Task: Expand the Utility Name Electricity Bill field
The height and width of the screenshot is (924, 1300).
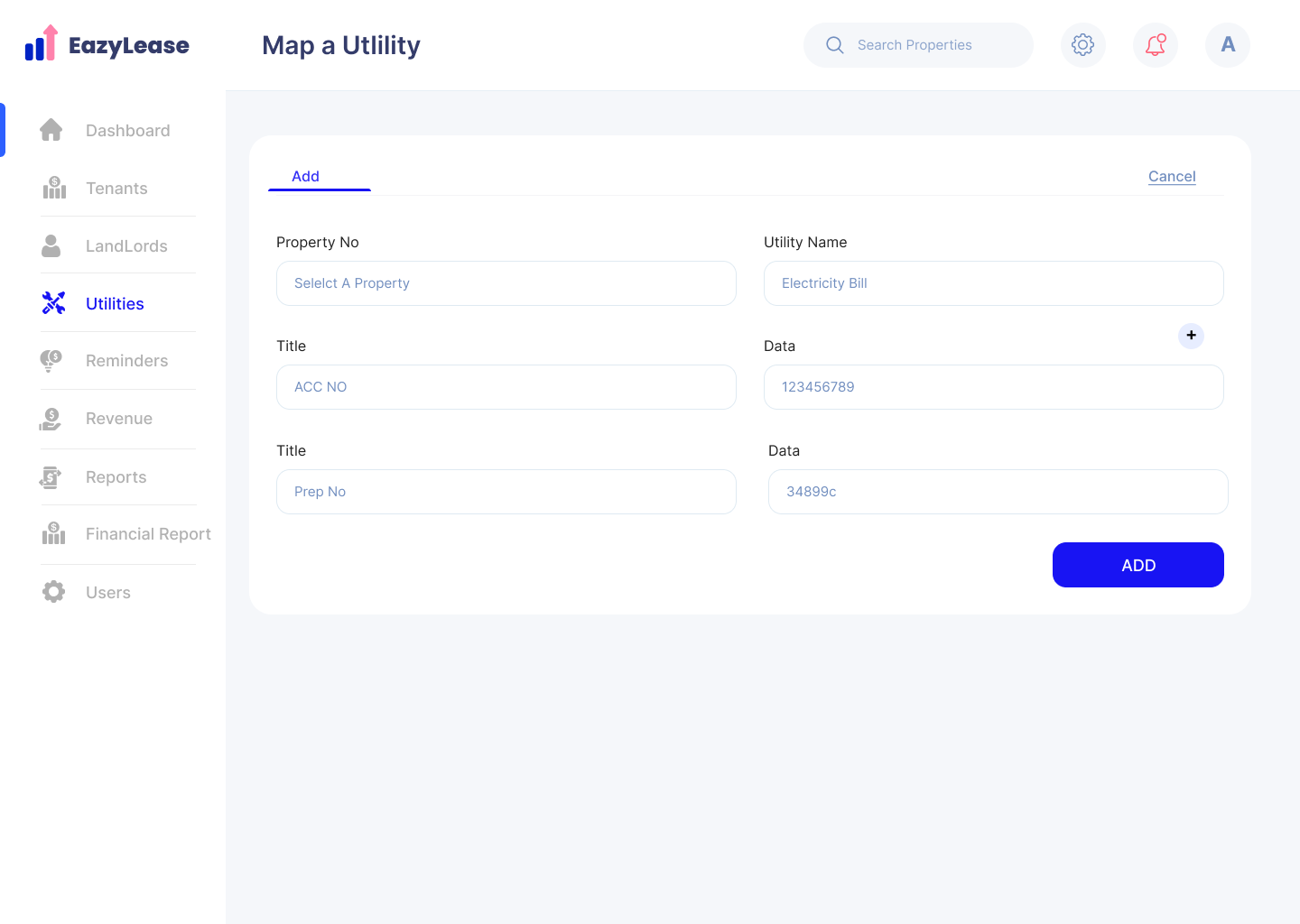Action: pyautogui.click(x=993, y=283)
